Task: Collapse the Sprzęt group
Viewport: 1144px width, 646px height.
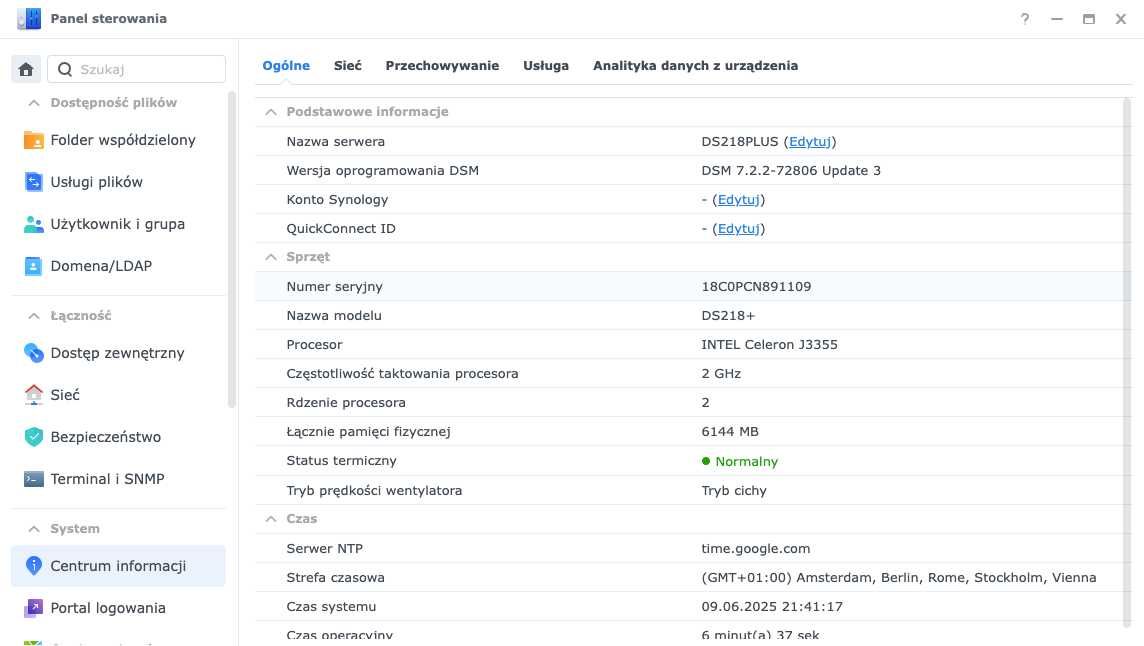Action: (271, 257)
